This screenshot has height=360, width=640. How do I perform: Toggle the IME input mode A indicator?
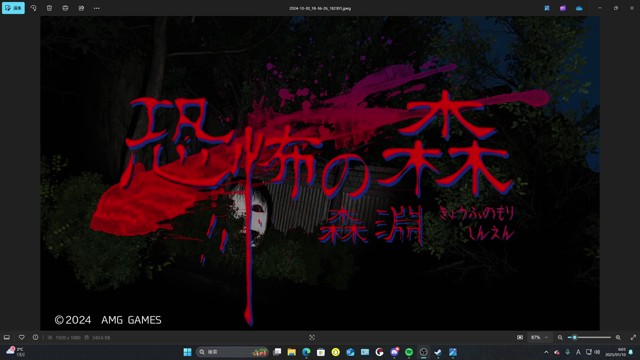[578, 352]
